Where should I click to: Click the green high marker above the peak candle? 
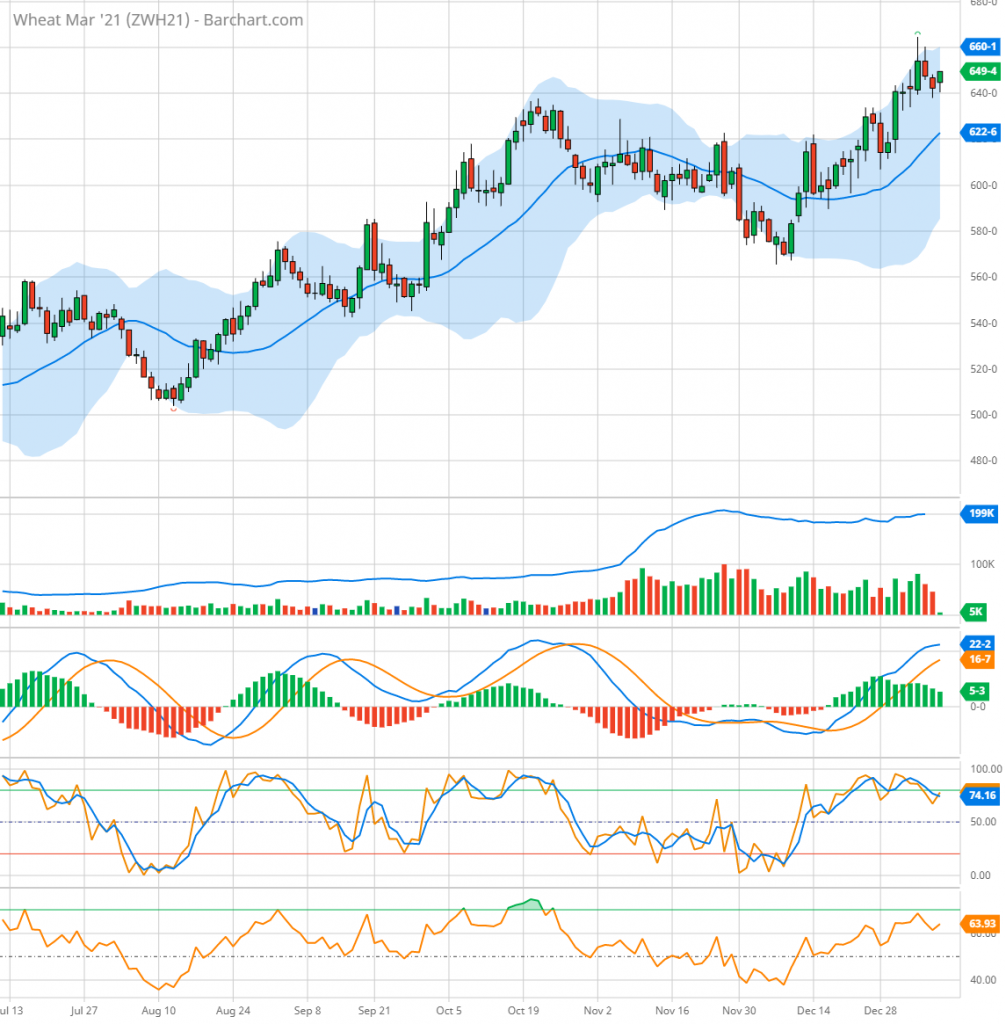[917, 33]
